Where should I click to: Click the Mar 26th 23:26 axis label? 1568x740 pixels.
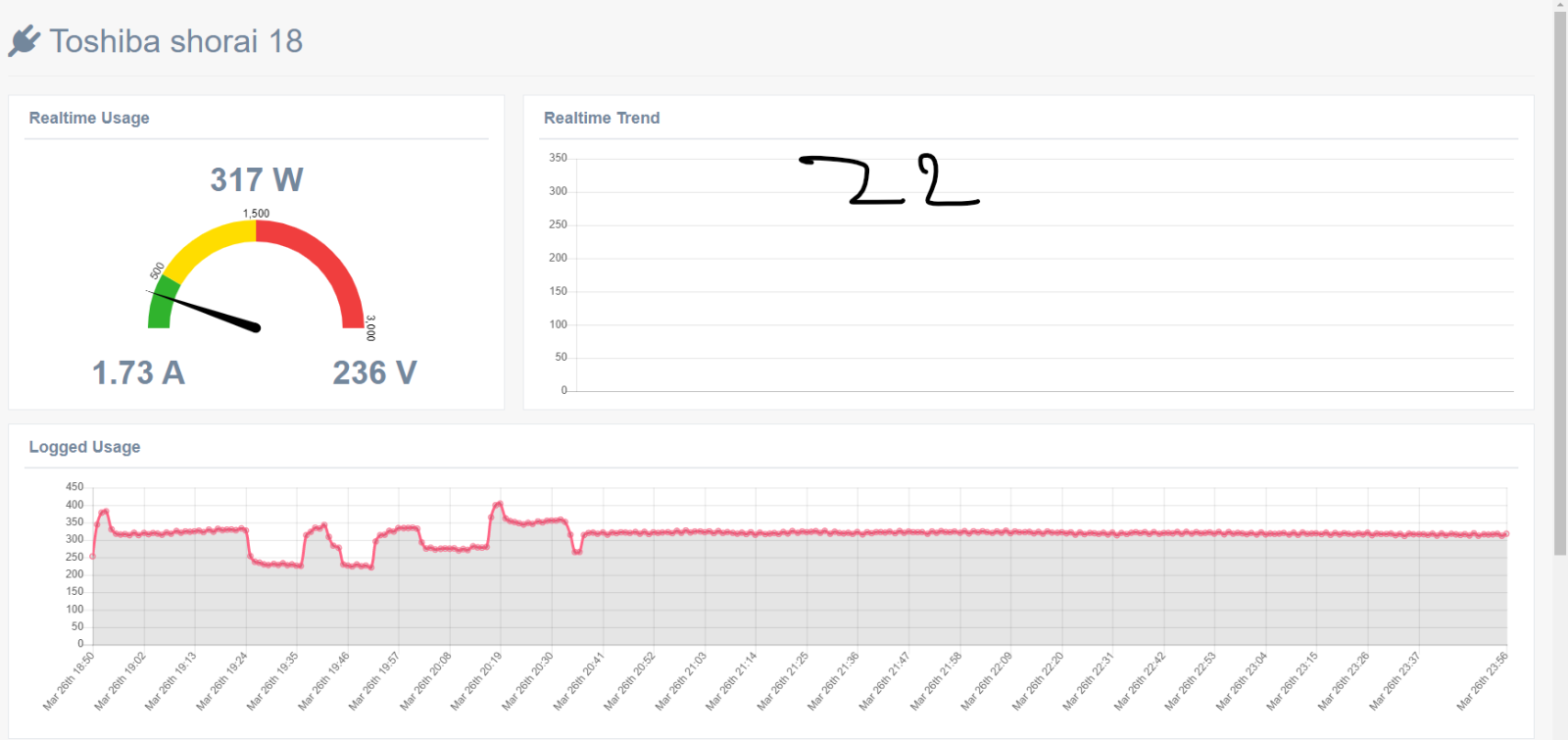[1343, 681]
